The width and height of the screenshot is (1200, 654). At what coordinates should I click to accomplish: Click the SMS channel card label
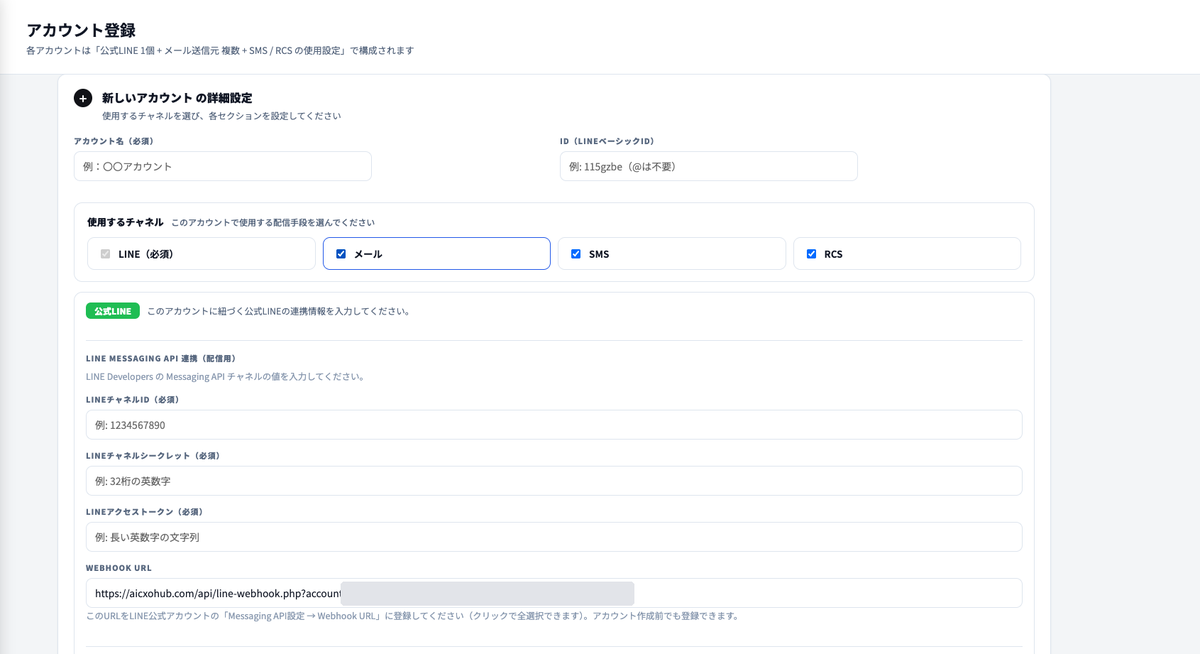pyautogui.click(x=599, y=254)
